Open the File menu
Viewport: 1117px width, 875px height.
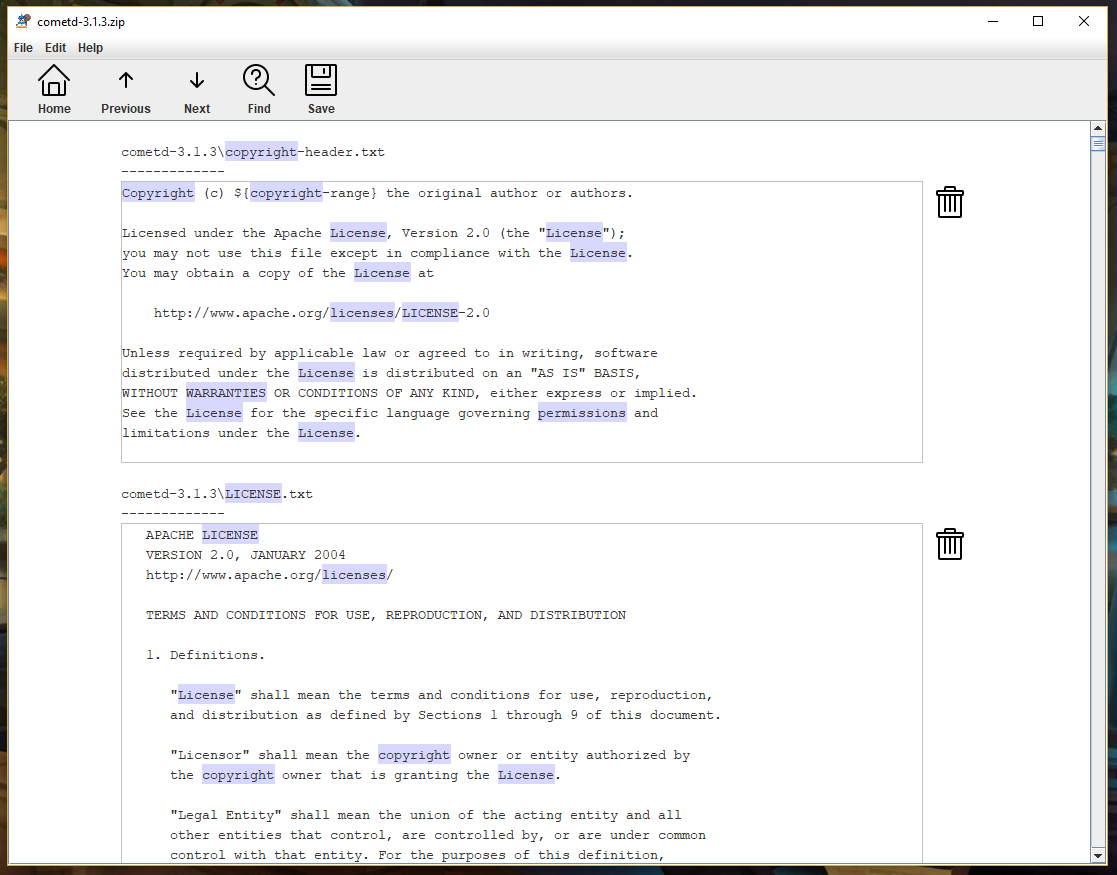coord(24,48)
